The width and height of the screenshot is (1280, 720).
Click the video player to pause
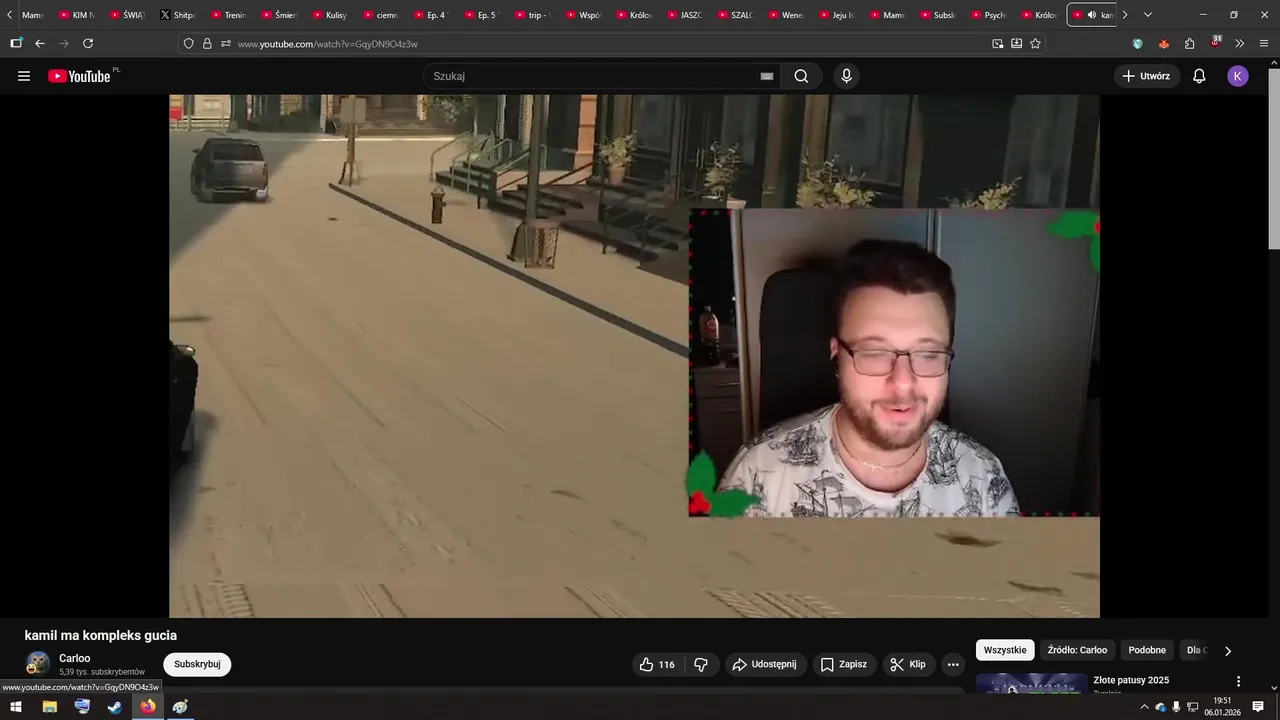click(634, 356)
